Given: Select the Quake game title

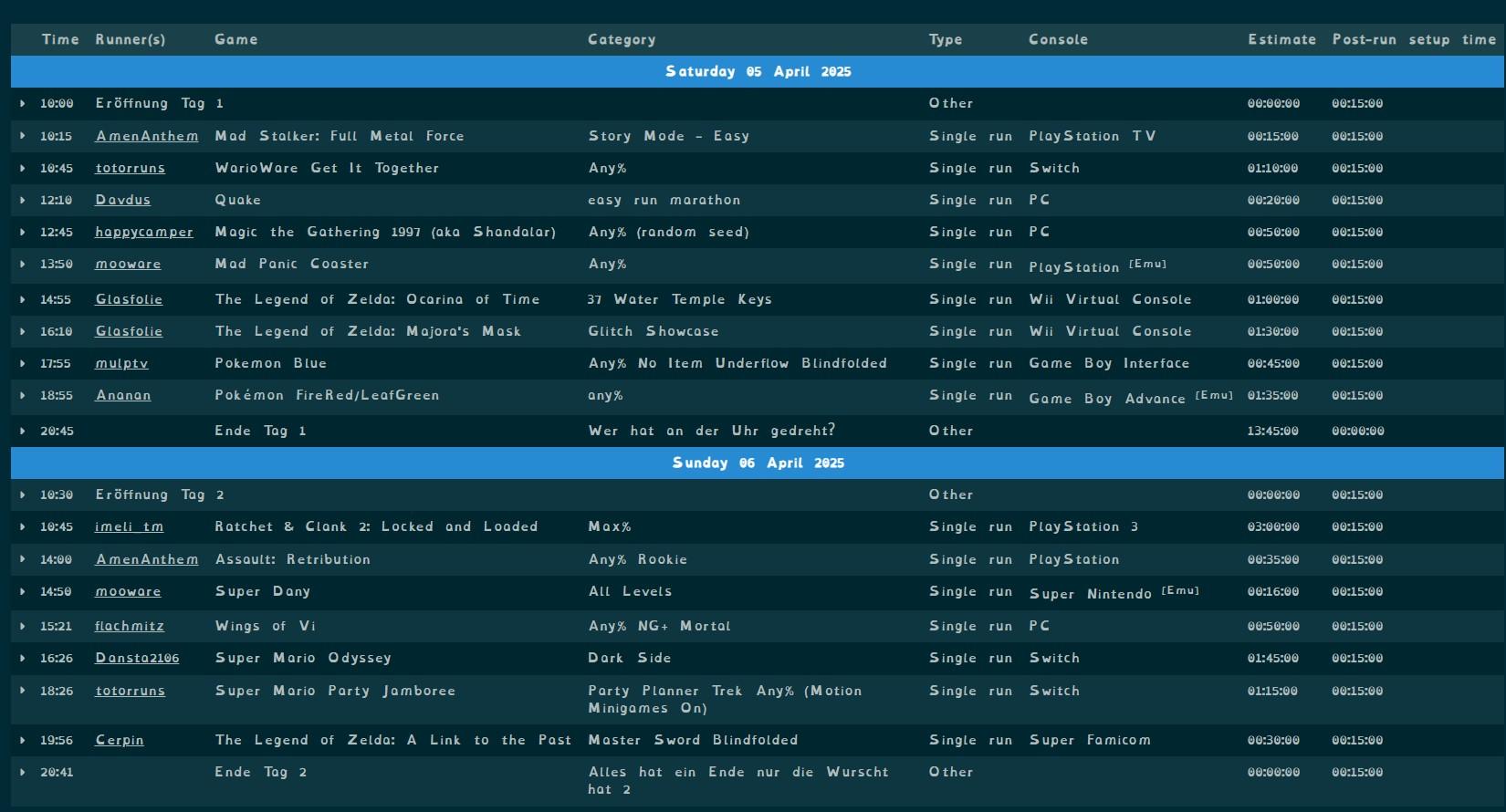Looking at the screenshot, I should (238, 200).
